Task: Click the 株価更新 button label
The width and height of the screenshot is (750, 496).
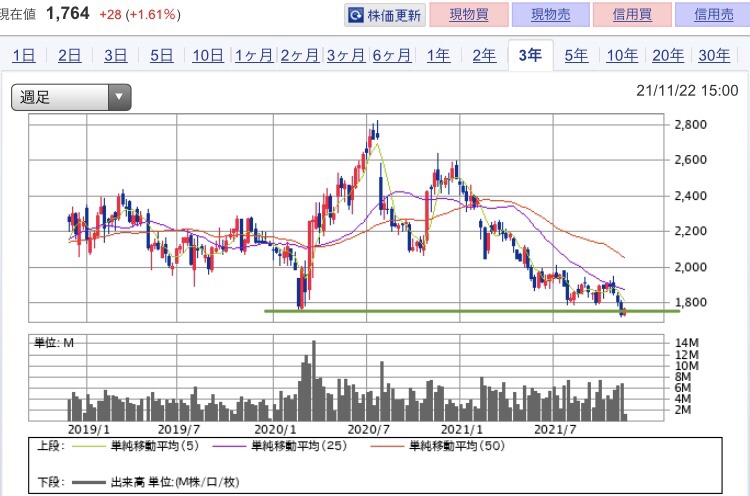Action: click(394, 15)
